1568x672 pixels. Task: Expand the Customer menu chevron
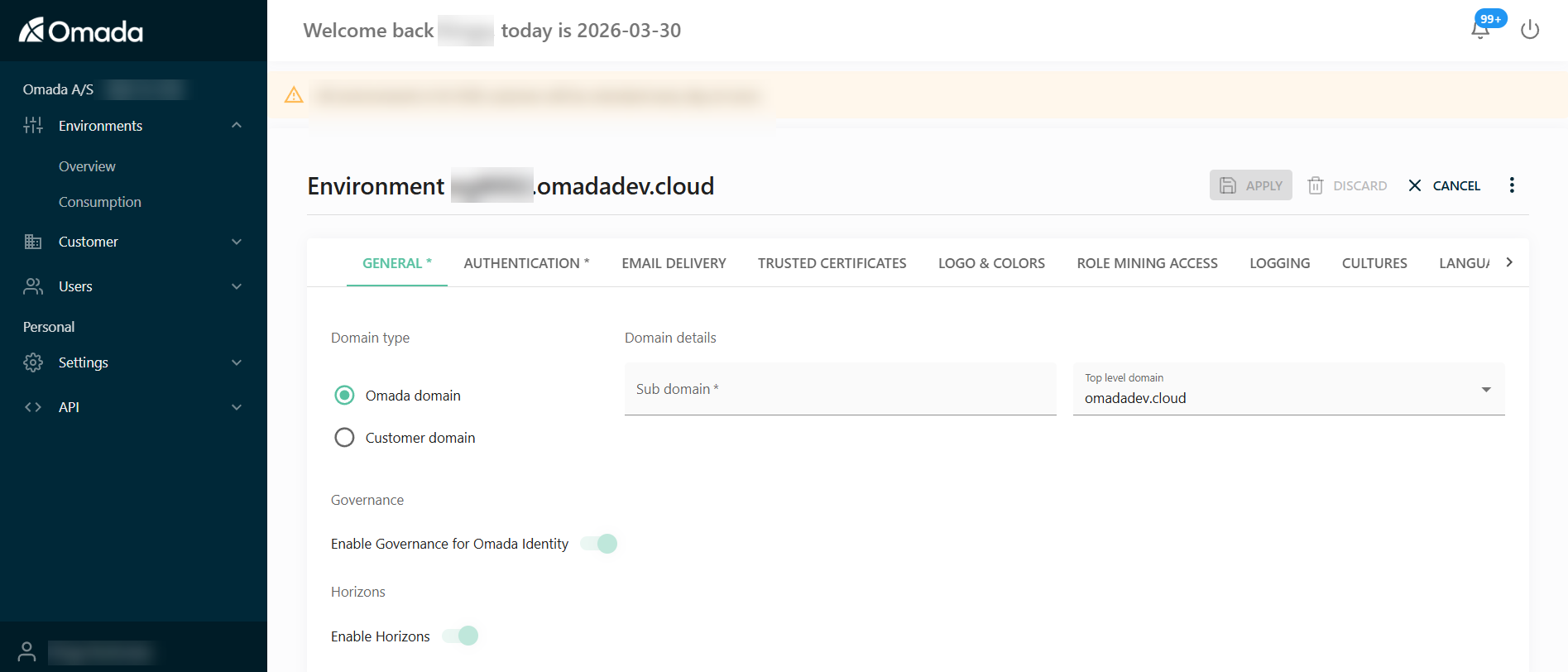click(x=237, y=242)
